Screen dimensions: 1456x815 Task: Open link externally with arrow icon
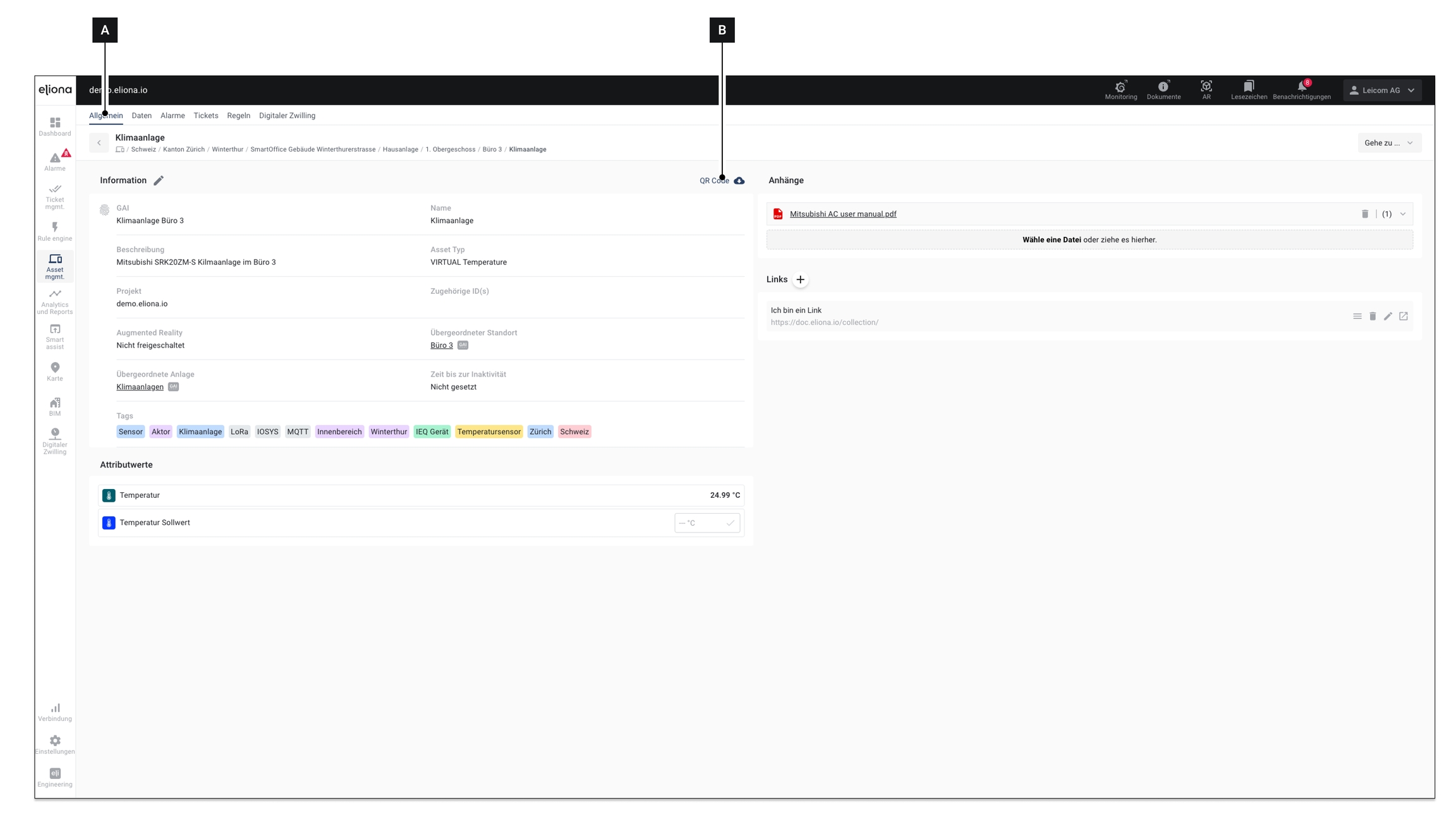[1403, 317]
